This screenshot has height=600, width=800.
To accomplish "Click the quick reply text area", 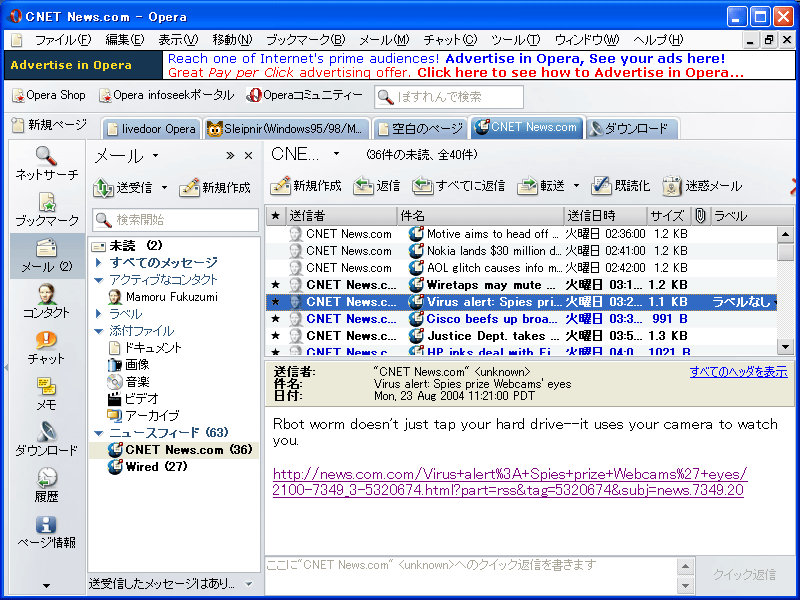I will [469, 576].
